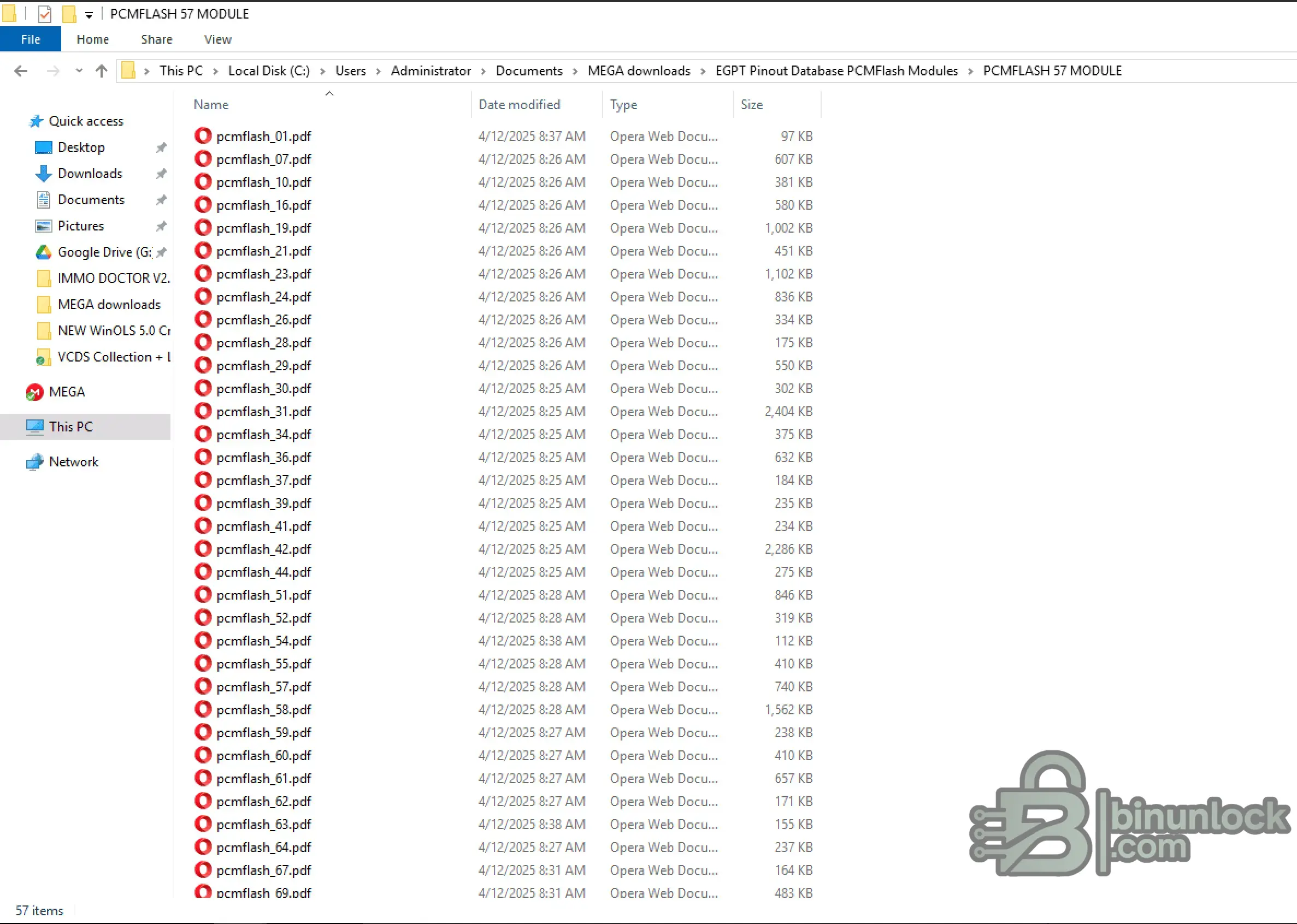
Task: Click the Opera icon of pcmflash_58.pdf
Action: [203, 709]
